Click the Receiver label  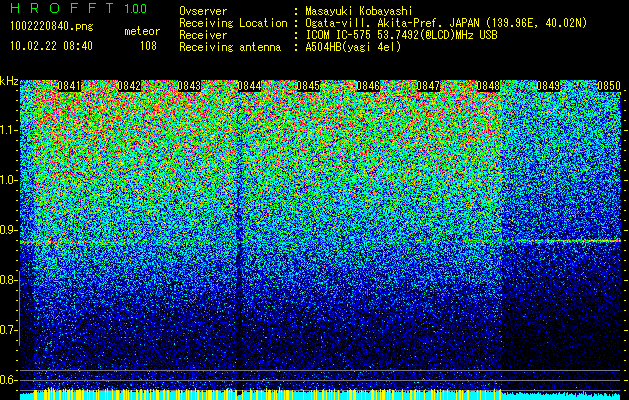[x=203, y=35]
